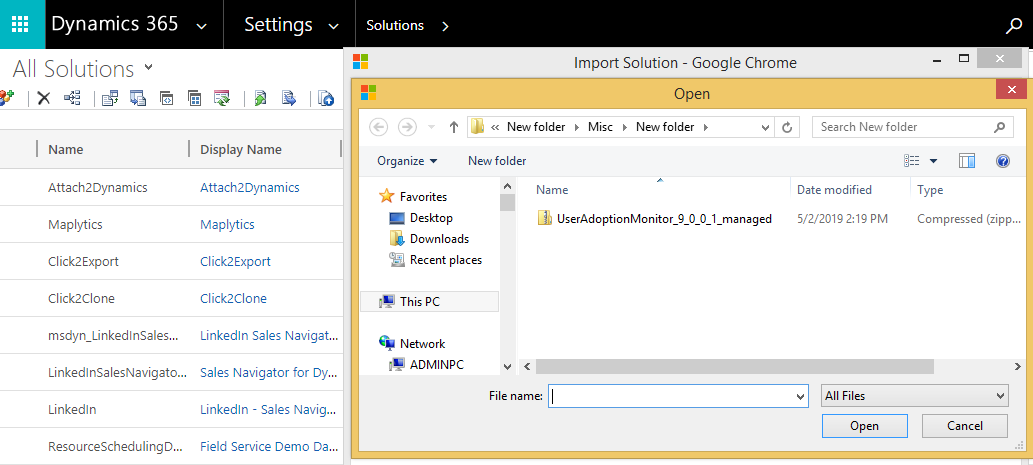Click the Up folder arrow in Open dialog
Screen dimensions: 1033x465
pyautogui.click(x=453, y=127)
